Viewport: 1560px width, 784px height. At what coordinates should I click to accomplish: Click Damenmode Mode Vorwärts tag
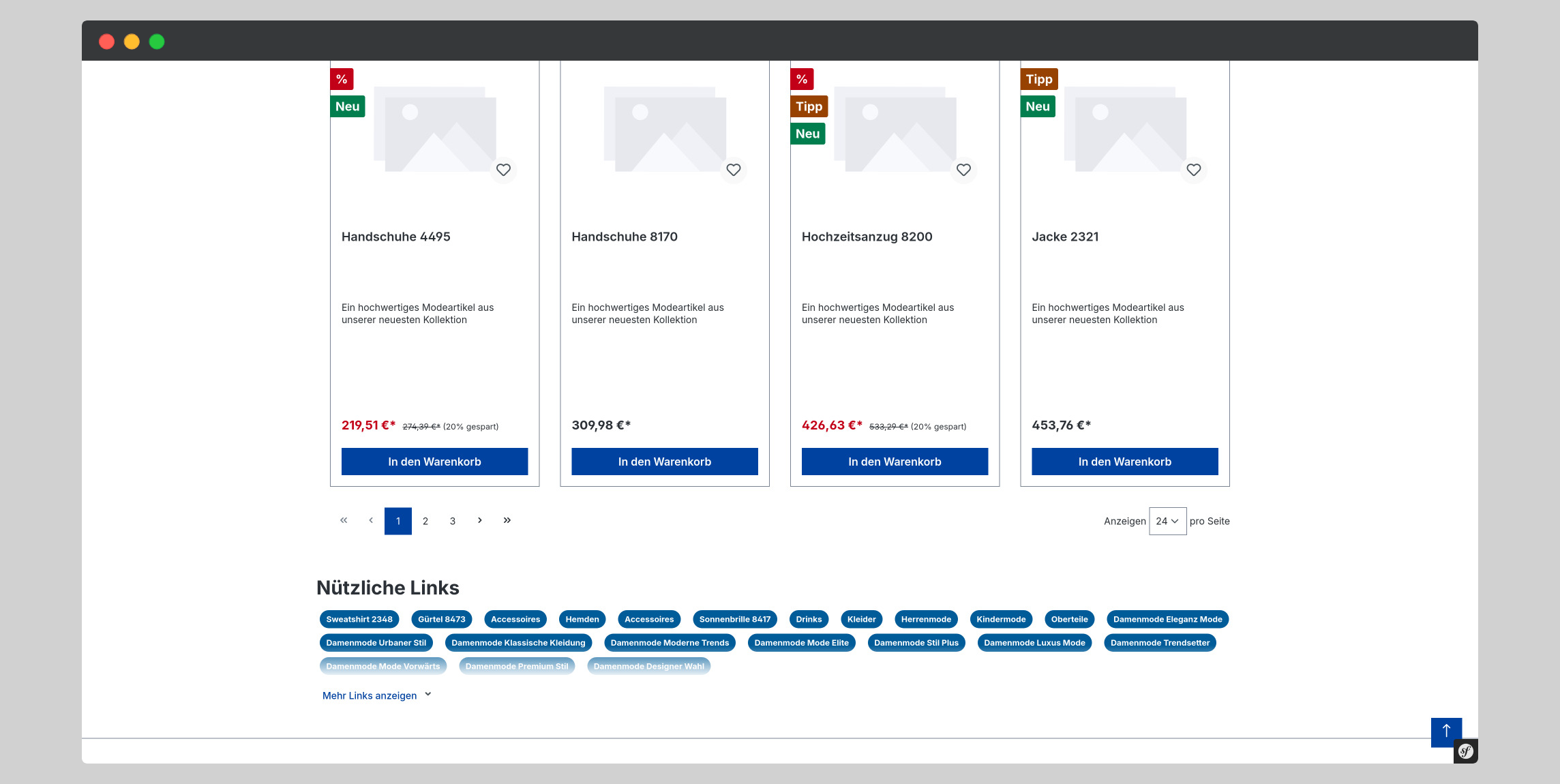tap(383, 666)
